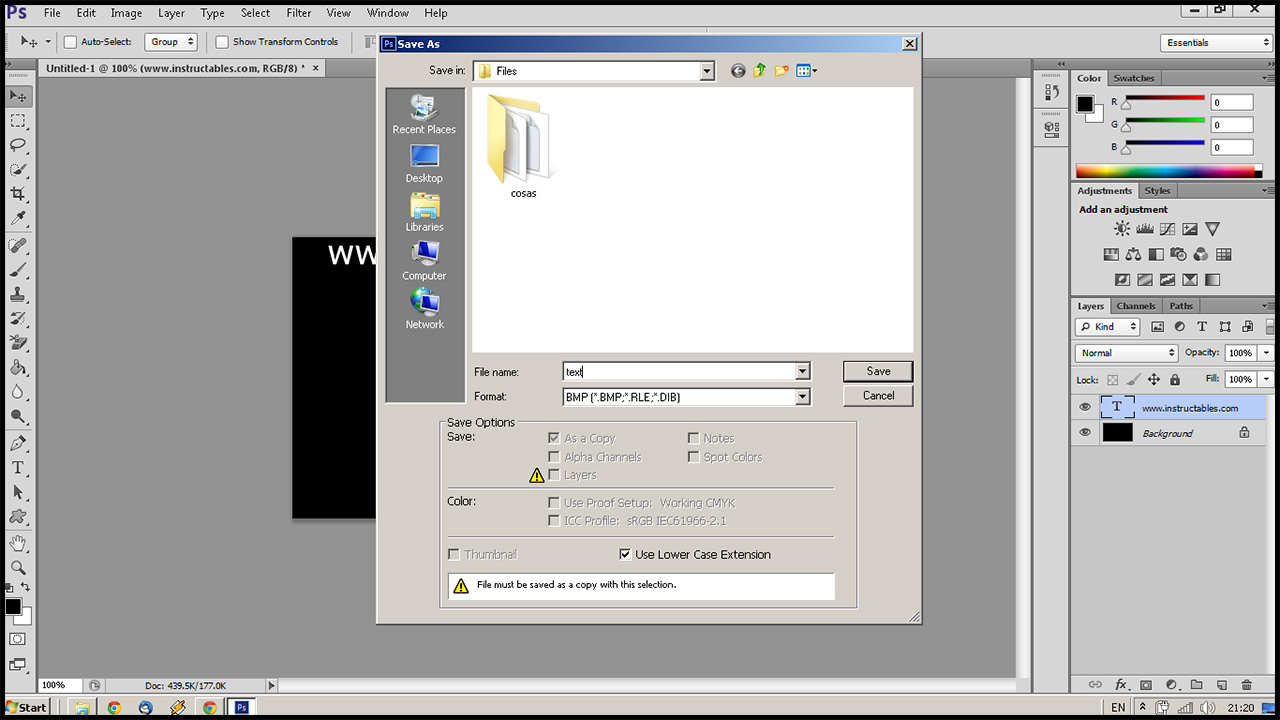Select the Horizontal Type tool

click(18, 468)
